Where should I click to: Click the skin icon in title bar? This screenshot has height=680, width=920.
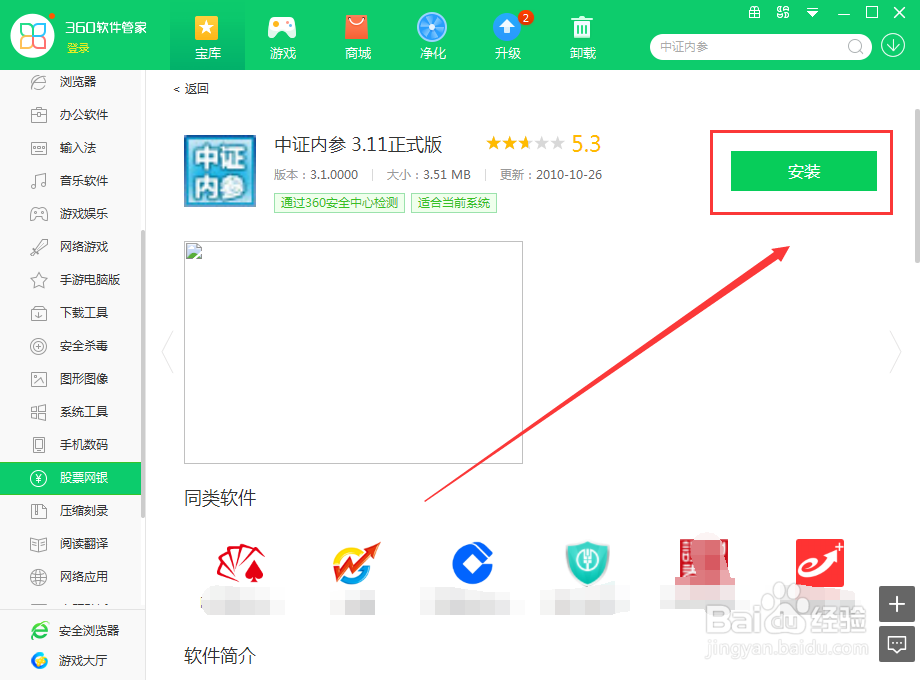tap(783, 12)
